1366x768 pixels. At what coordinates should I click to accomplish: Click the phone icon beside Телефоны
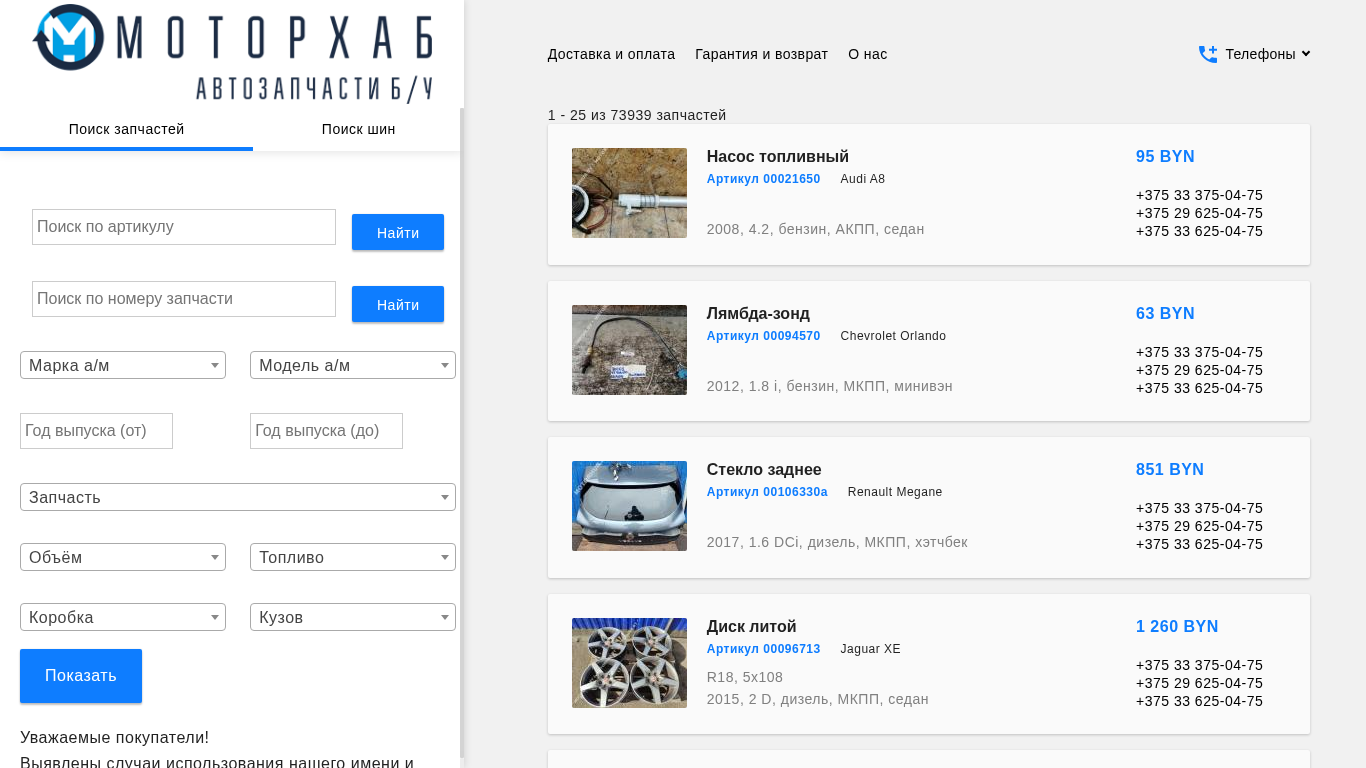click(1208, 54)
